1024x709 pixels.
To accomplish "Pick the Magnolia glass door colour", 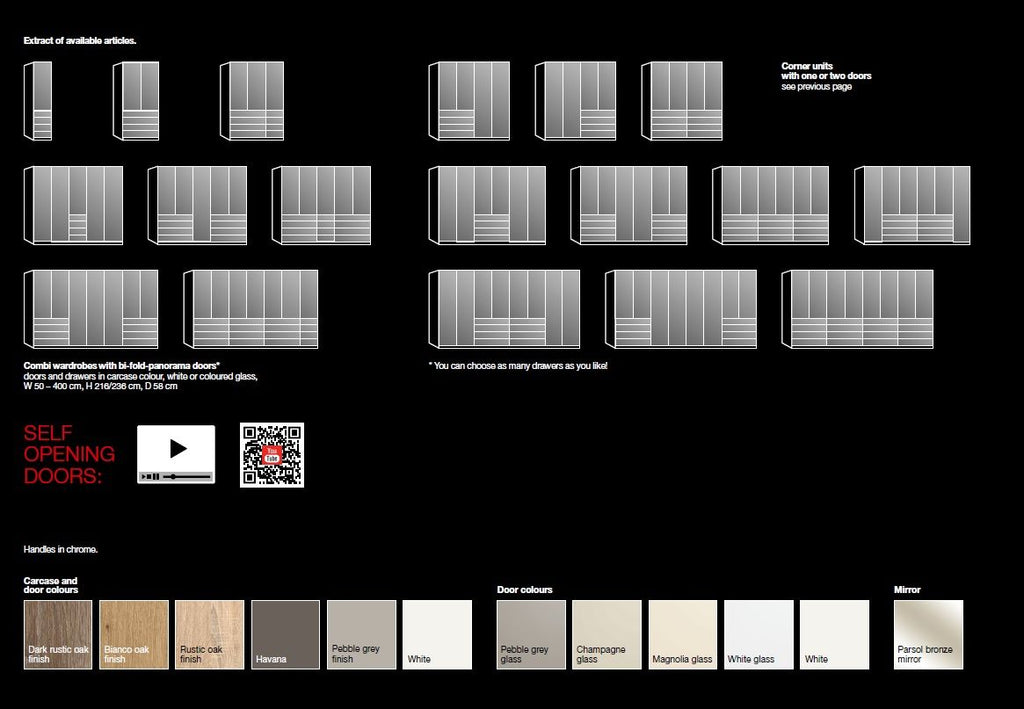I will [x=682, y=635].
